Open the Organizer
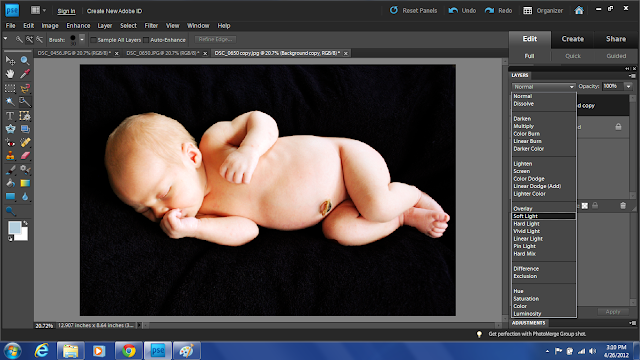The width and height of the screenshot is (640, 360). pyautogui.click(x=543, y=11)
